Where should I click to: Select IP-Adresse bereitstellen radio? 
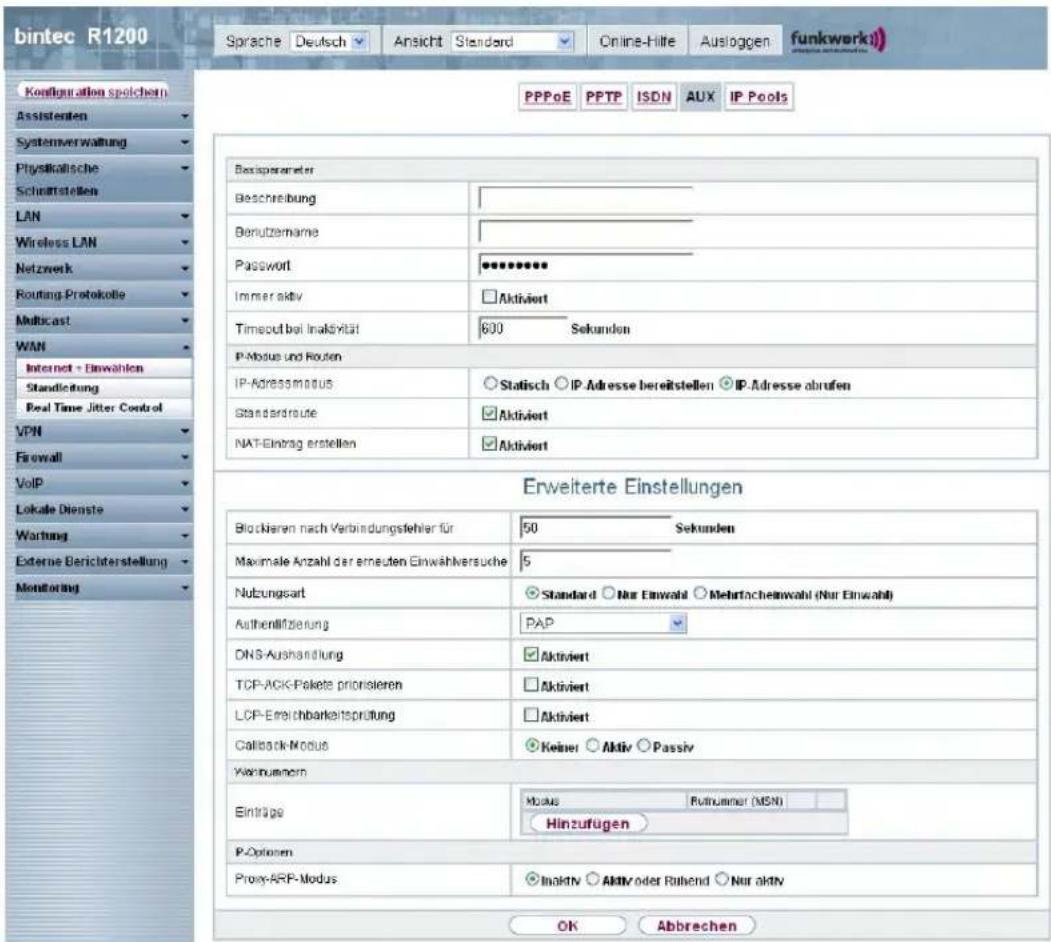click(x=561, y=384)
